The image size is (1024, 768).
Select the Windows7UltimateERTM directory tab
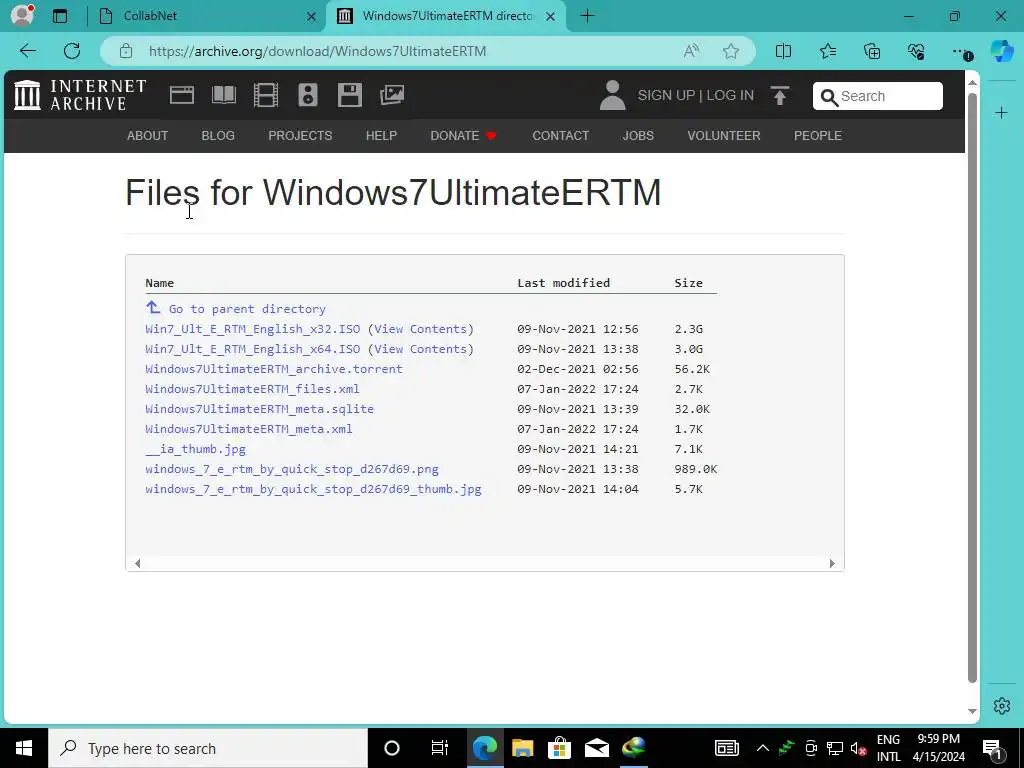pyautogui.click(x=445, y=16)
